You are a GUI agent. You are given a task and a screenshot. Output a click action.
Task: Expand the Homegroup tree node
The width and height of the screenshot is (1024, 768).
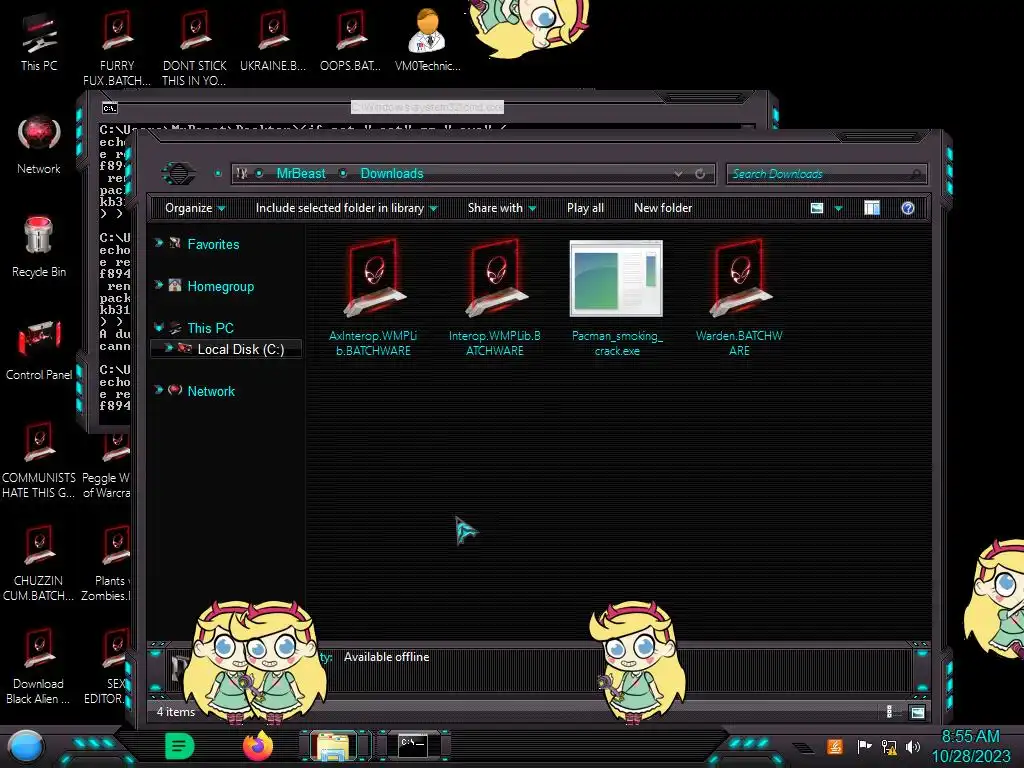159,285
